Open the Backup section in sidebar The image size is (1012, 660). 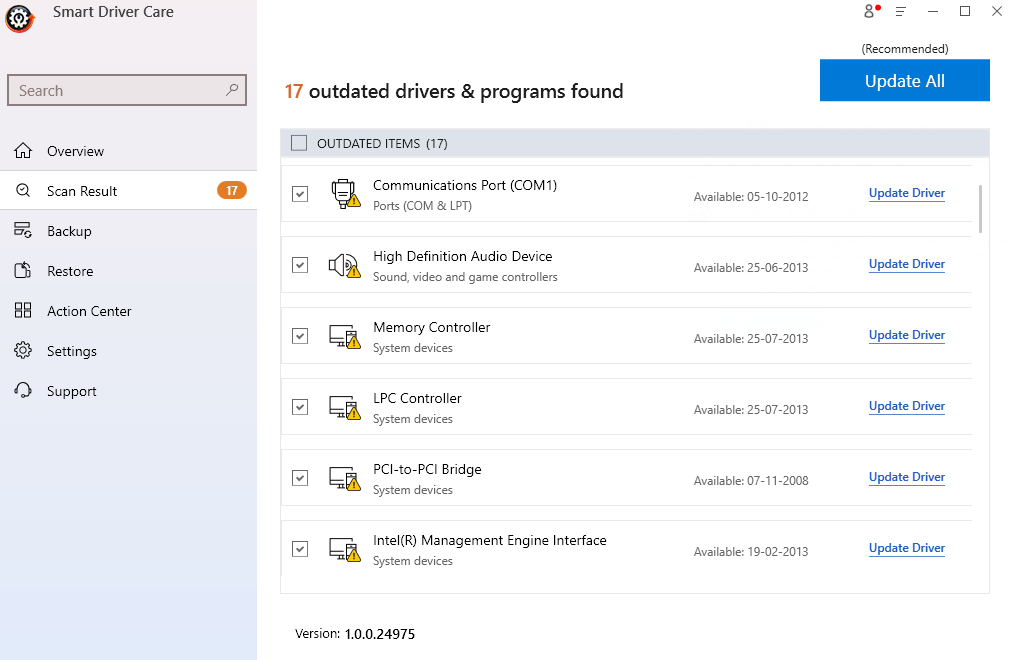73,231
